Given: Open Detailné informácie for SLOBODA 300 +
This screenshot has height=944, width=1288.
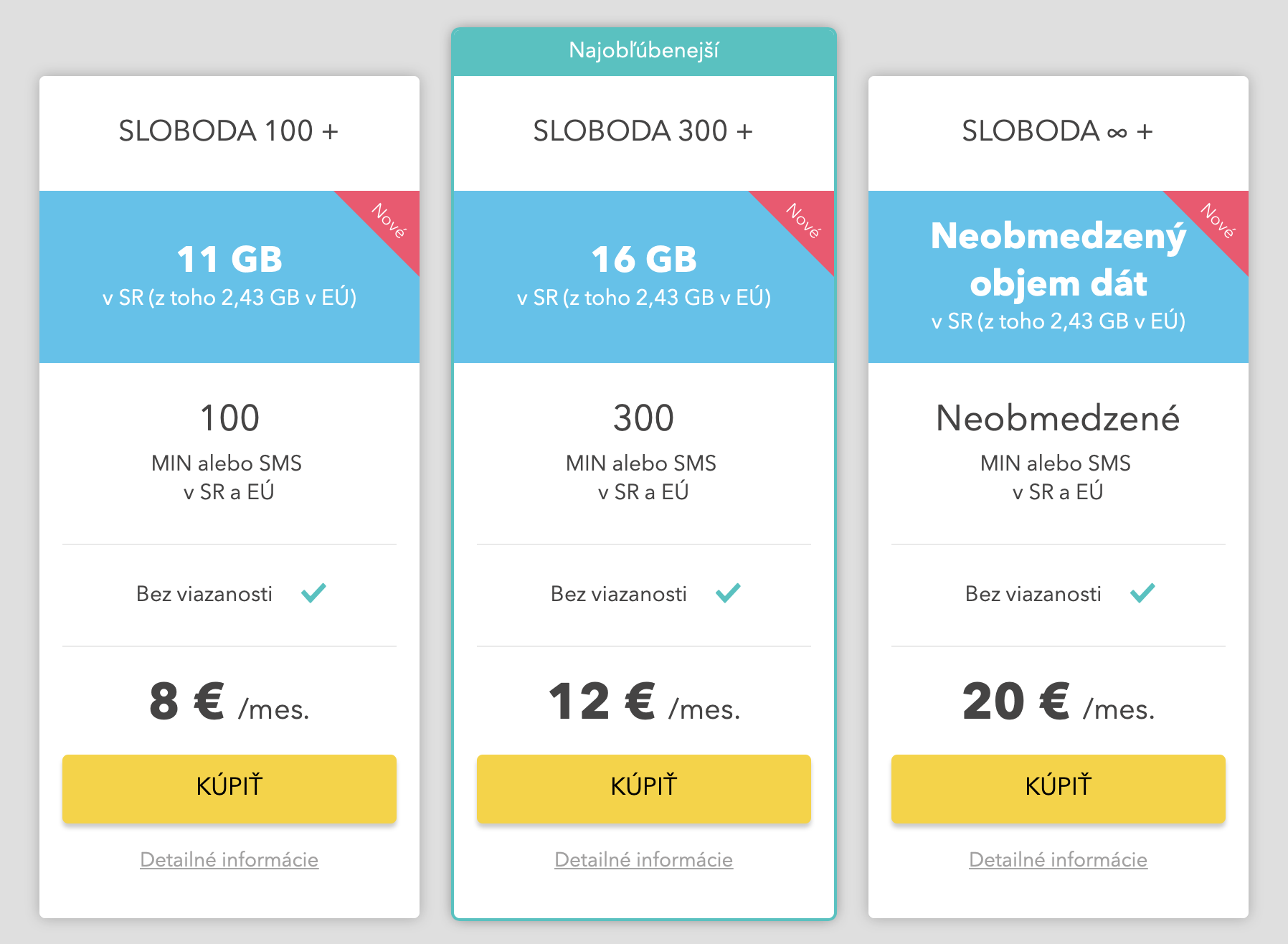Looking at the screenshot, I should click(x=644, y=859).
